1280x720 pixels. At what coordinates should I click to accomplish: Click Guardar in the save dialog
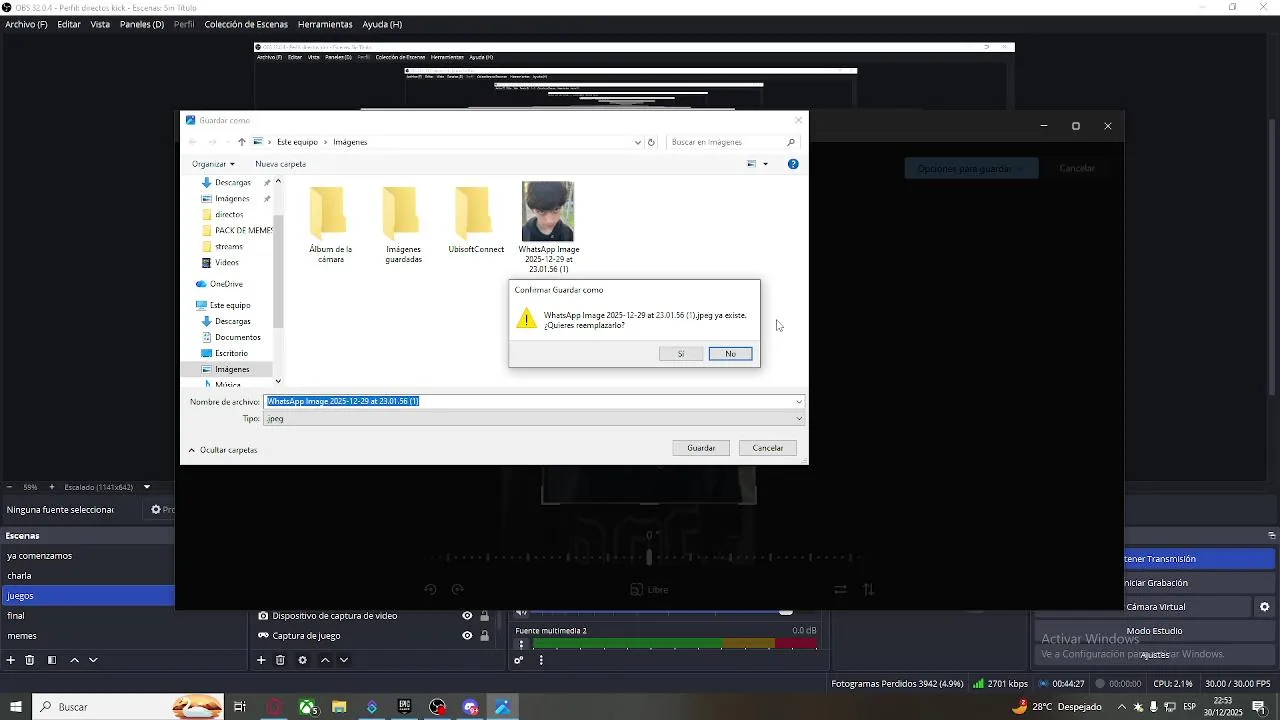click(x=701, y=448)
